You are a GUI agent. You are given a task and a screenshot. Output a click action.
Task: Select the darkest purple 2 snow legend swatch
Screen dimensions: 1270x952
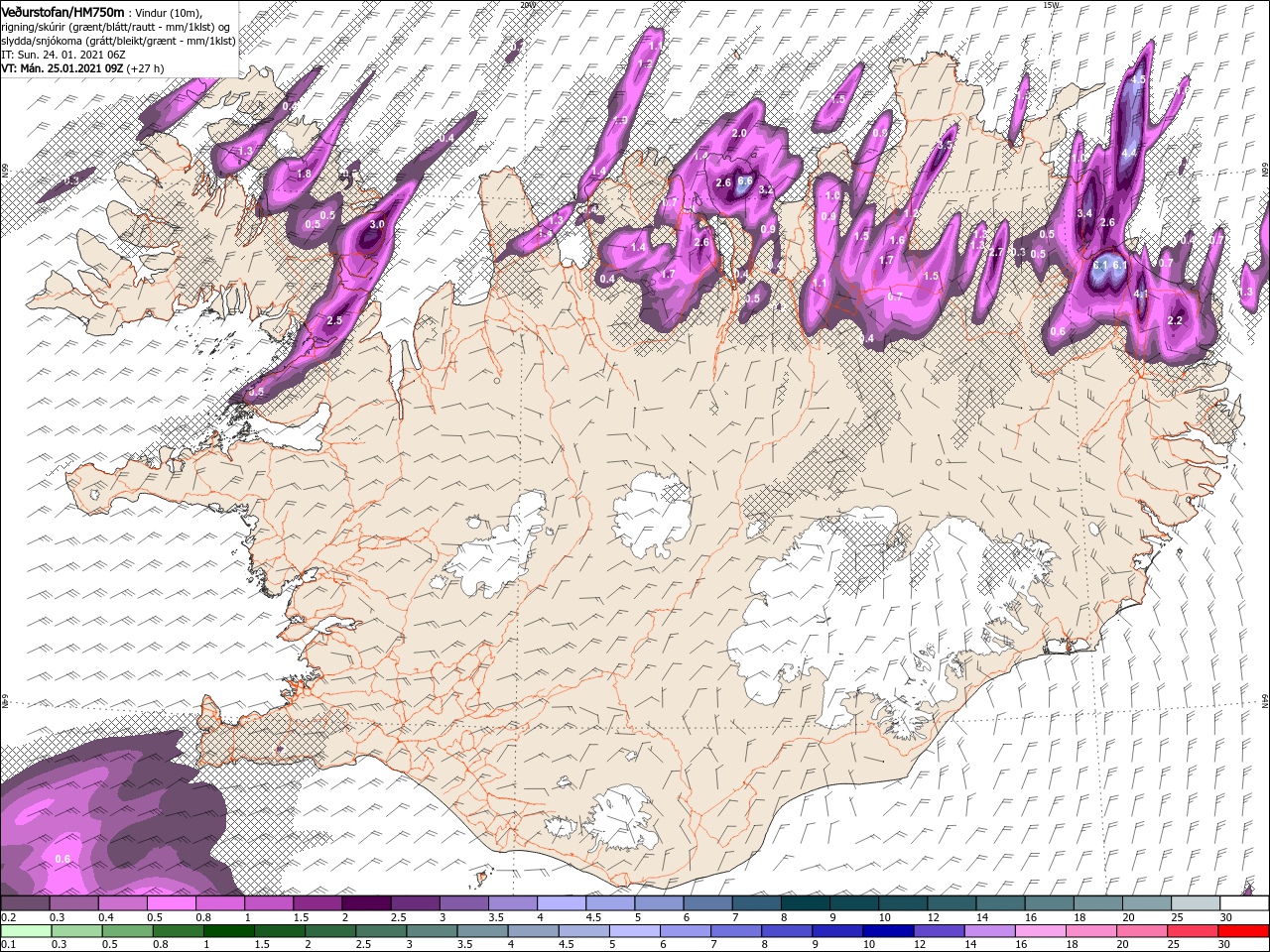click(x=366, y=903)
